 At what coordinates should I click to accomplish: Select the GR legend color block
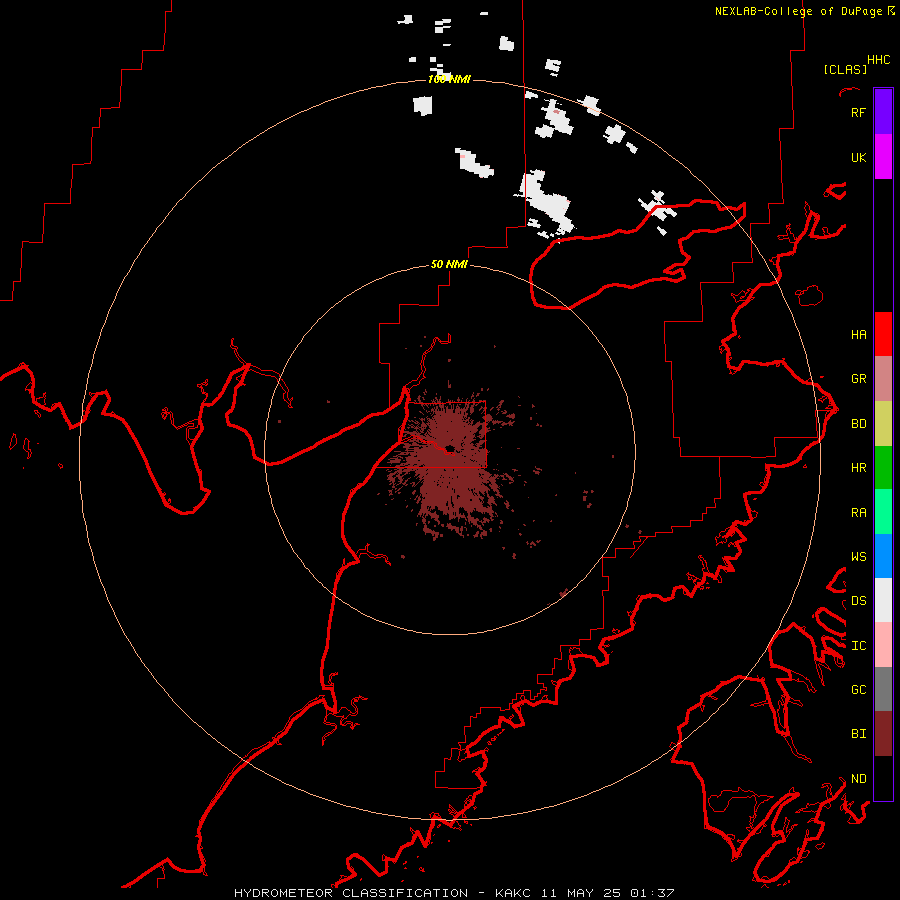883,378
